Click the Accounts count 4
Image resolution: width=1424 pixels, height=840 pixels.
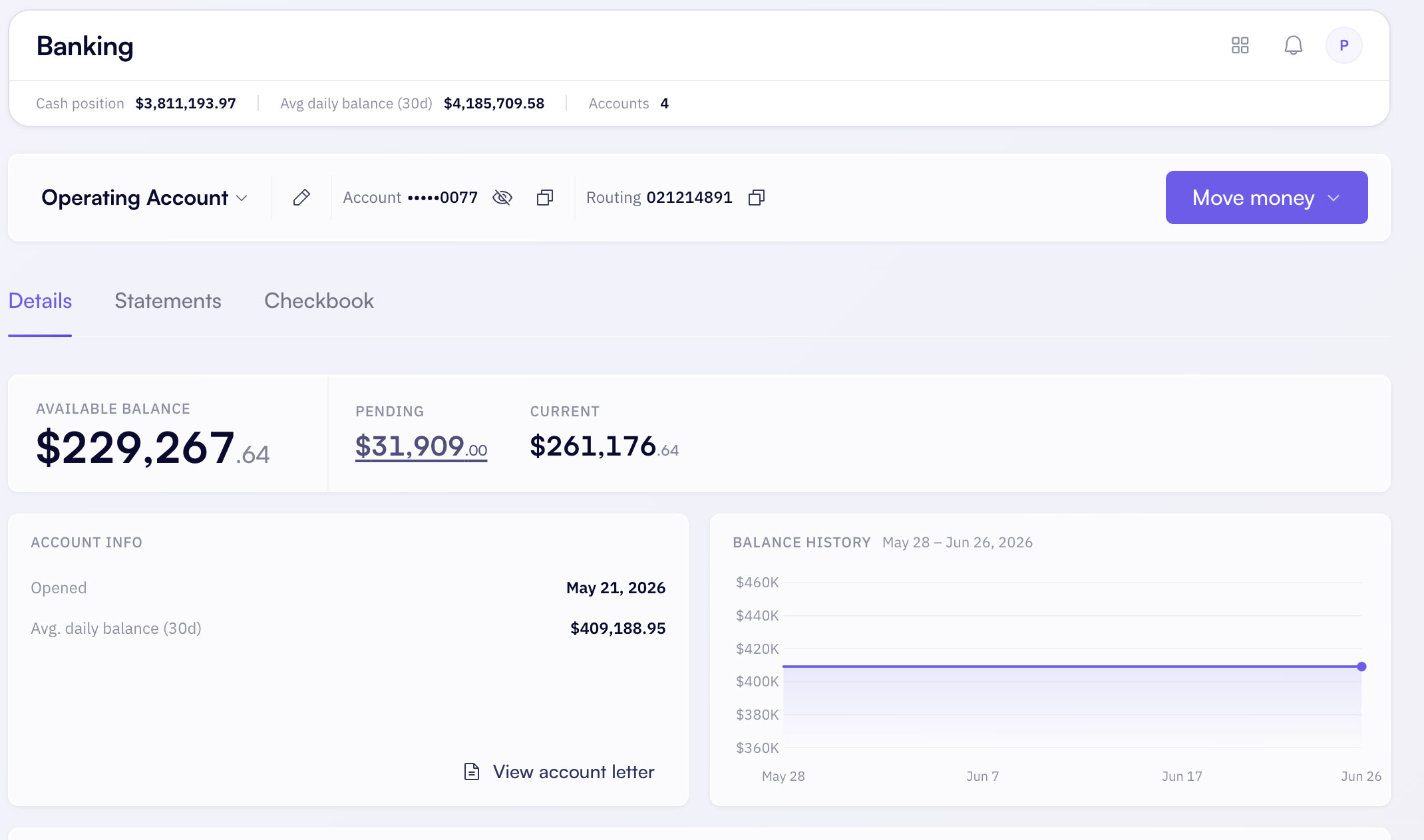point(664,104)
